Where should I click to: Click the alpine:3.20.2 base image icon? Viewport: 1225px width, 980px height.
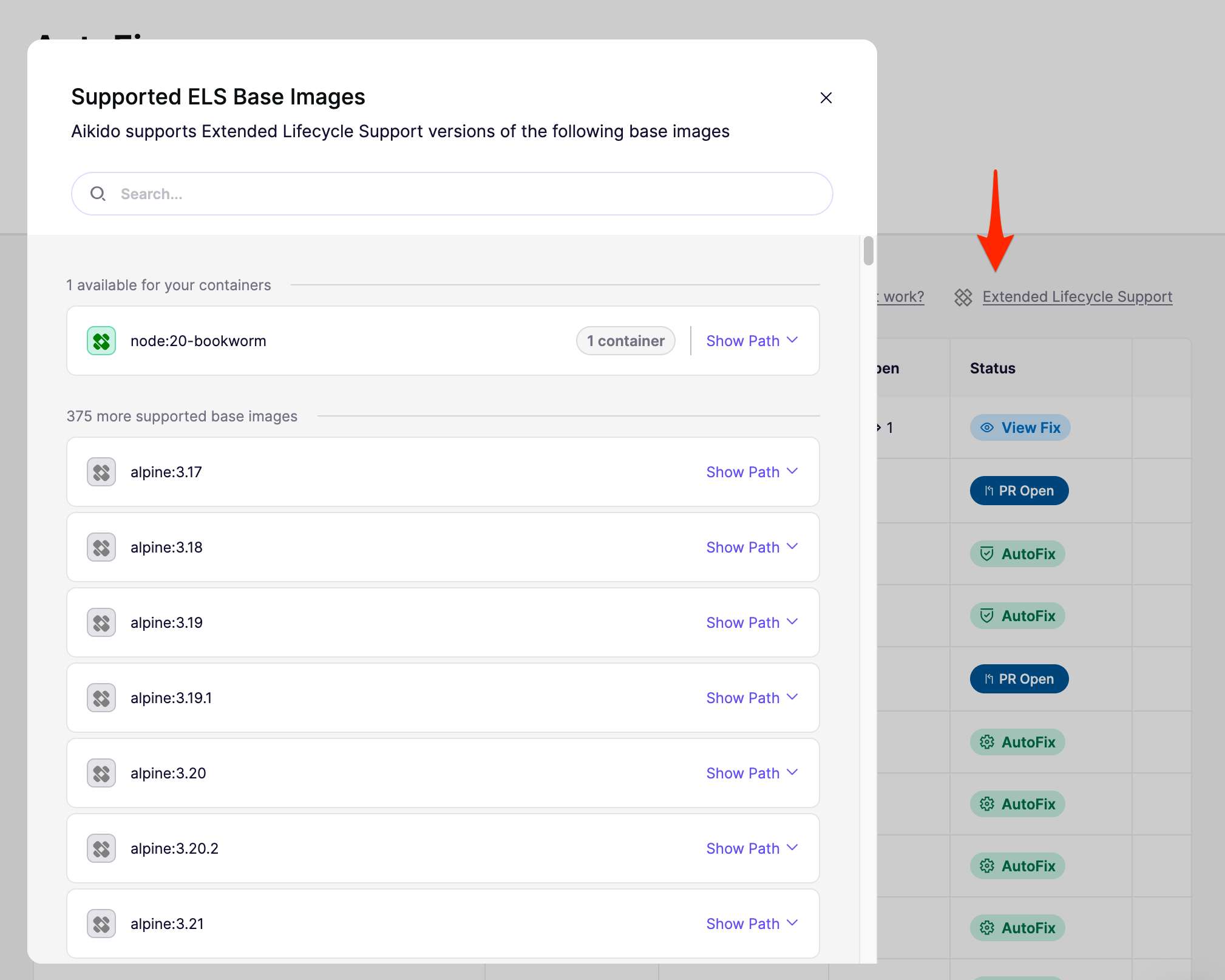pos(101,848)
